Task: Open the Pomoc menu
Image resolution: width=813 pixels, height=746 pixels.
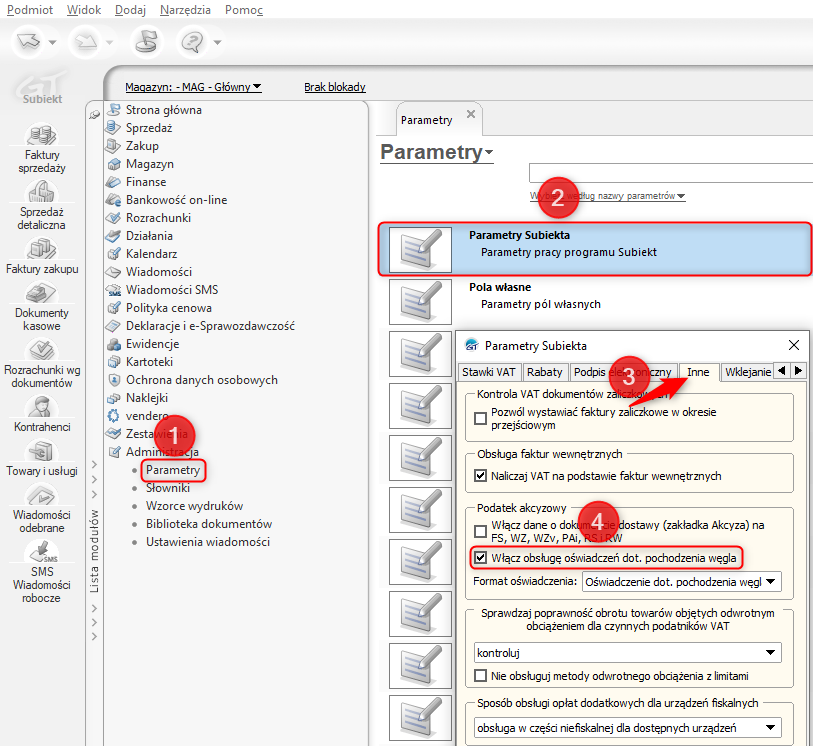Action: click(244, 10)
